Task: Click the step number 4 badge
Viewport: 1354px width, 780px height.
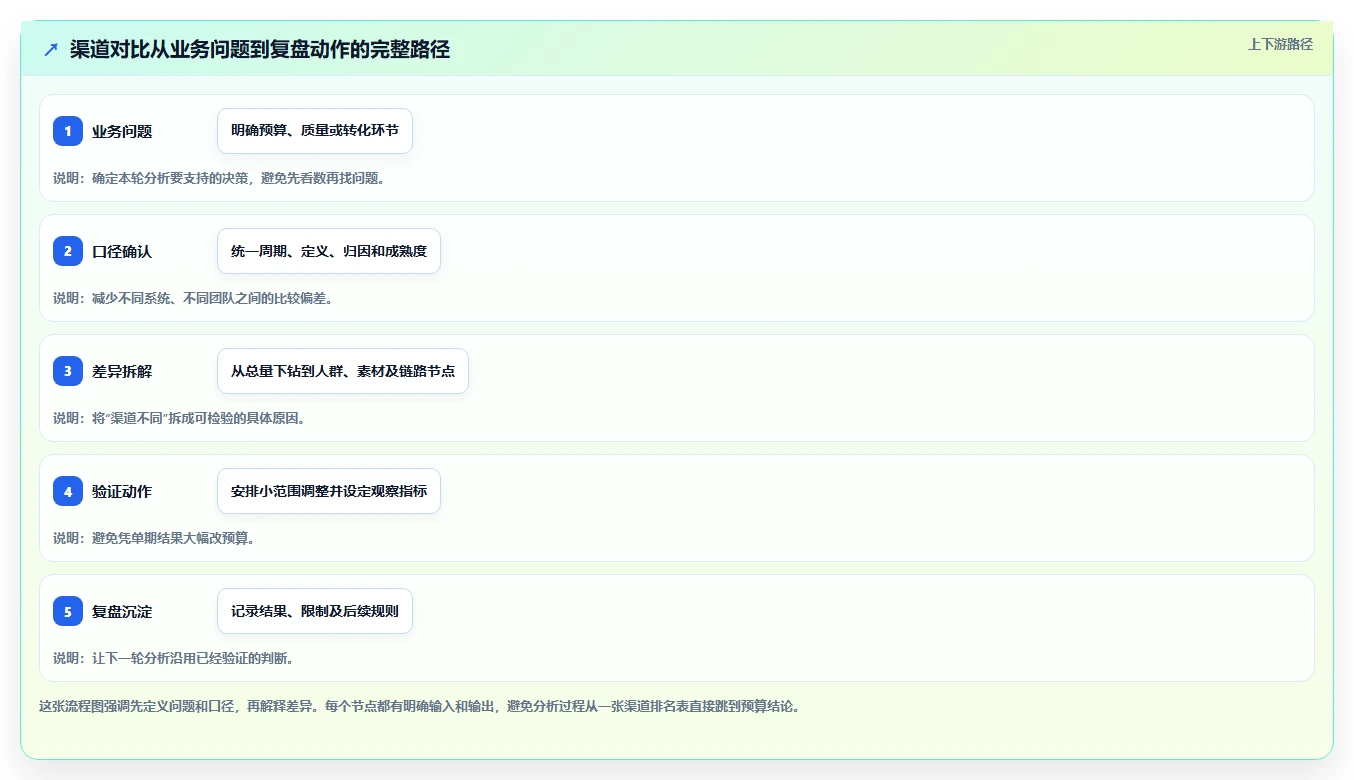Action: click(x=68, y=491)
